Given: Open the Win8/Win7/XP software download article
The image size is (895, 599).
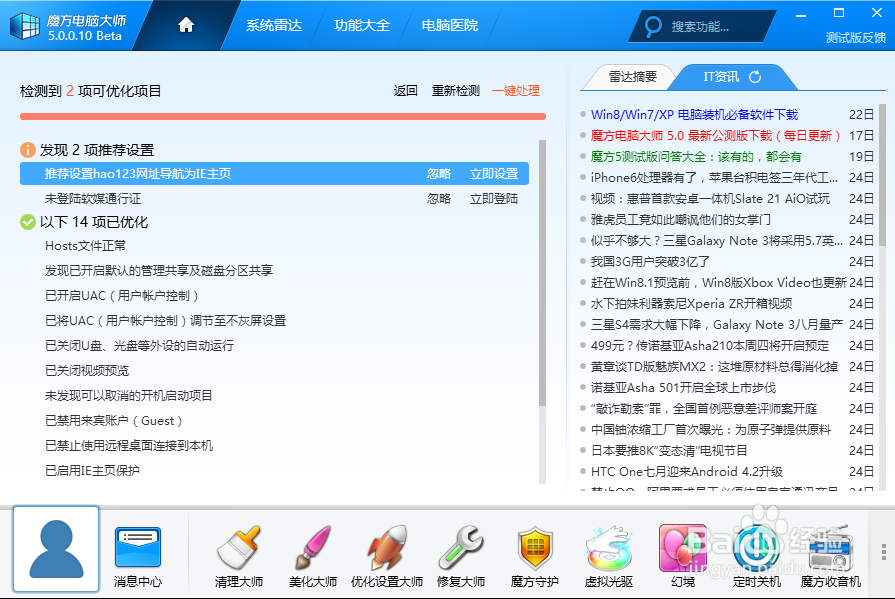Looking at the screenshot, I should click(696, 113).
